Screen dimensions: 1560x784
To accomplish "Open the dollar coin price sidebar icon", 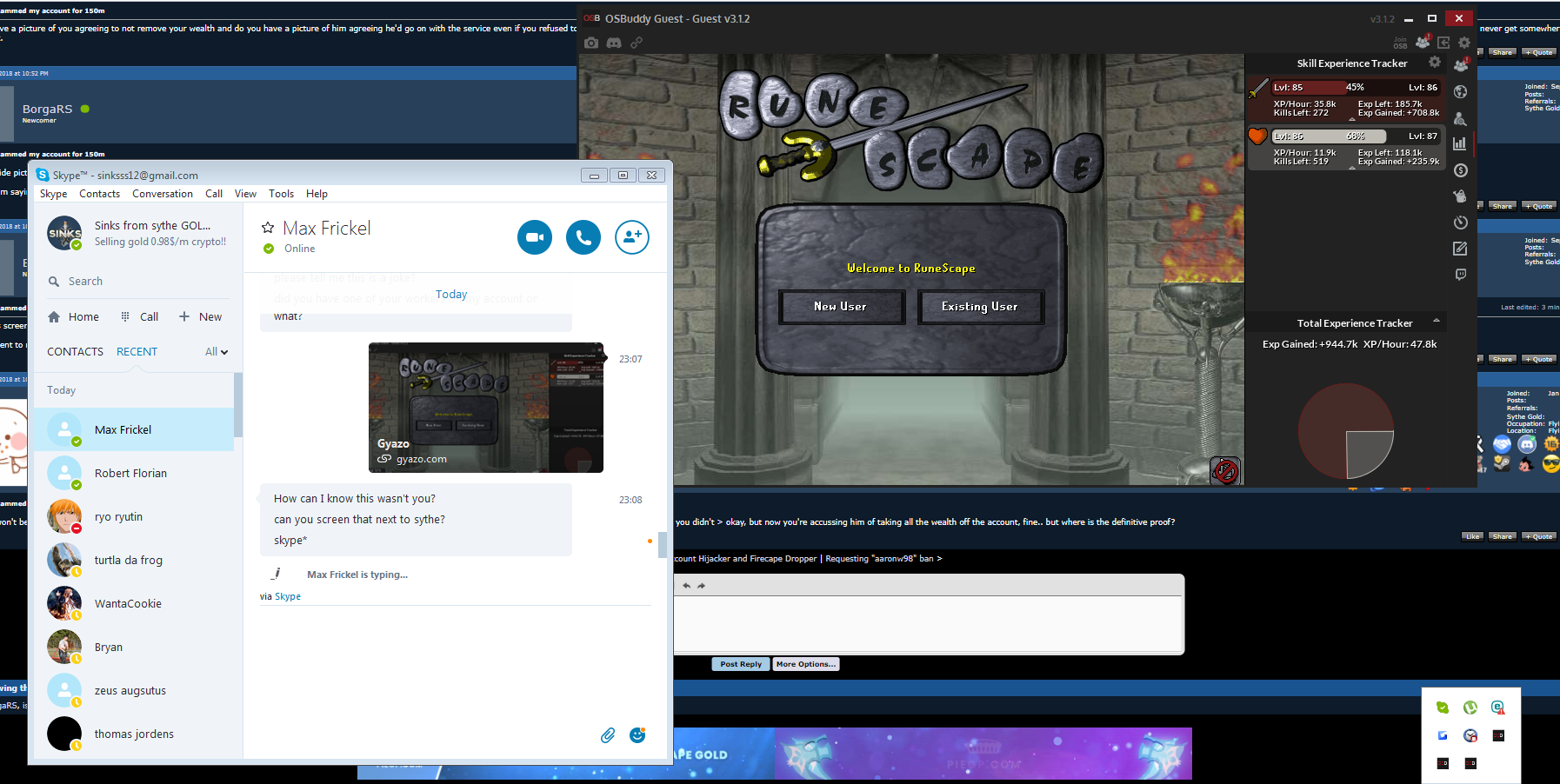I will [1460, 170].
